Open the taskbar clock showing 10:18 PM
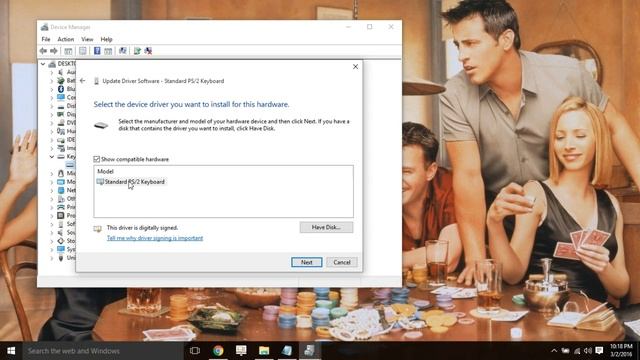 click(621, 350)
